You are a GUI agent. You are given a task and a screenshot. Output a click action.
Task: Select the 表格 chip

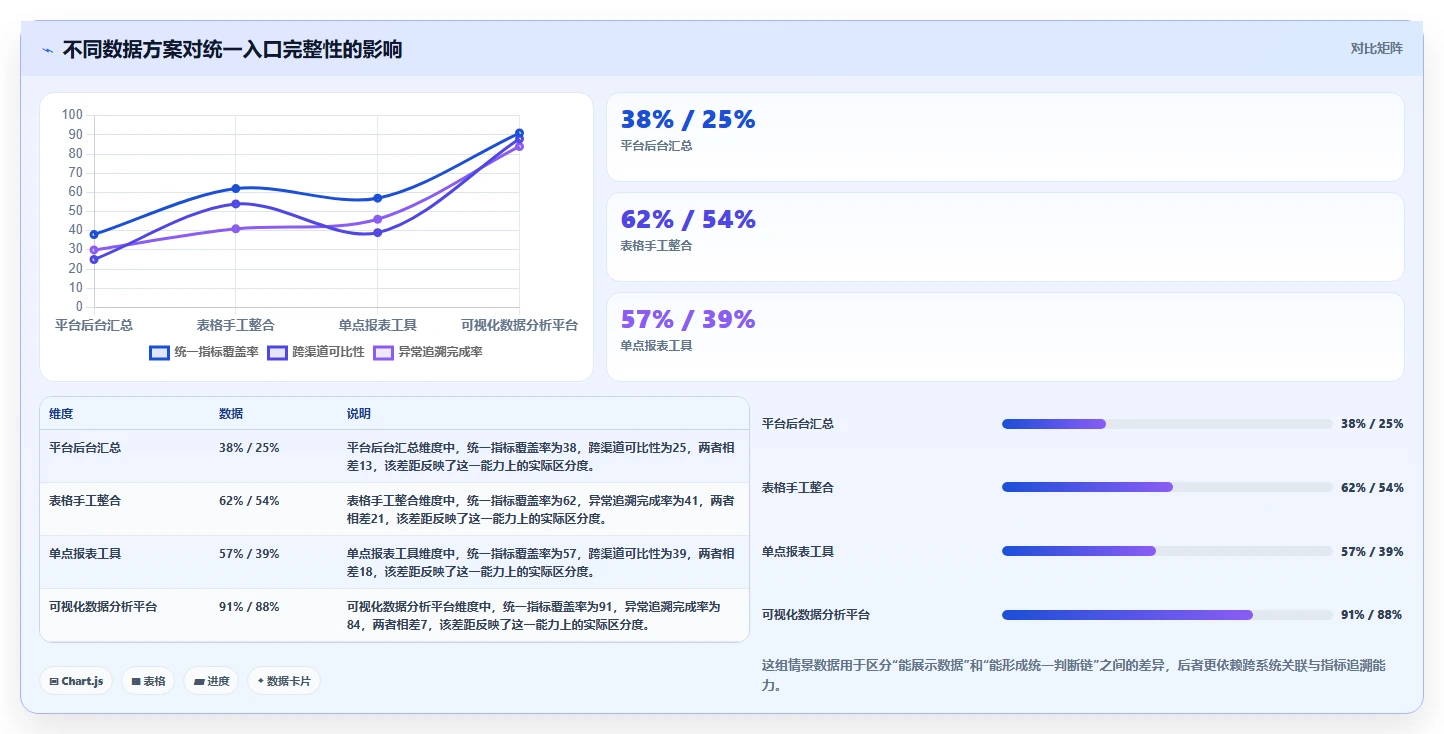(x=148, y=681)
